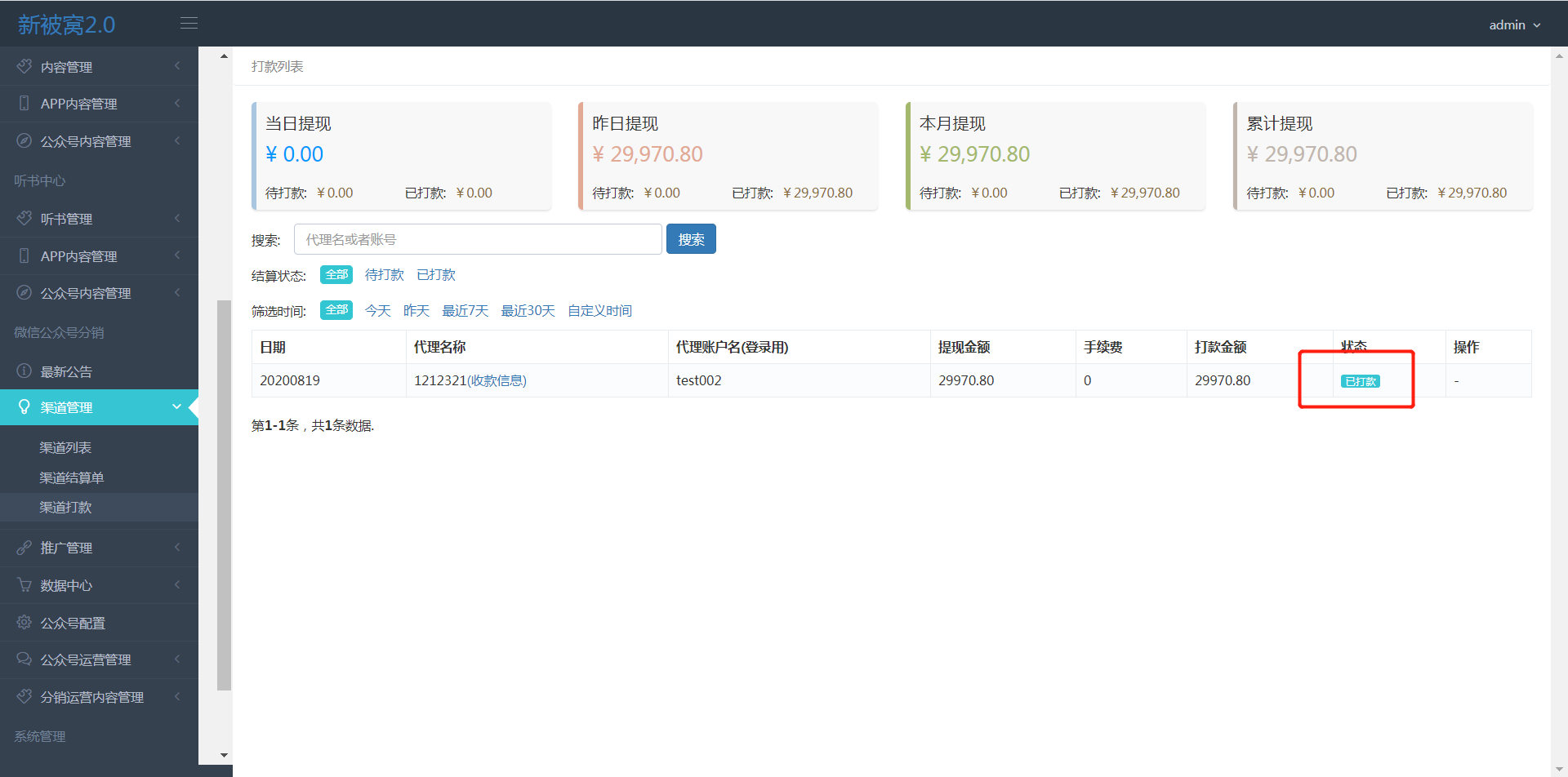Click the 累计提现 summary card

1383,156
